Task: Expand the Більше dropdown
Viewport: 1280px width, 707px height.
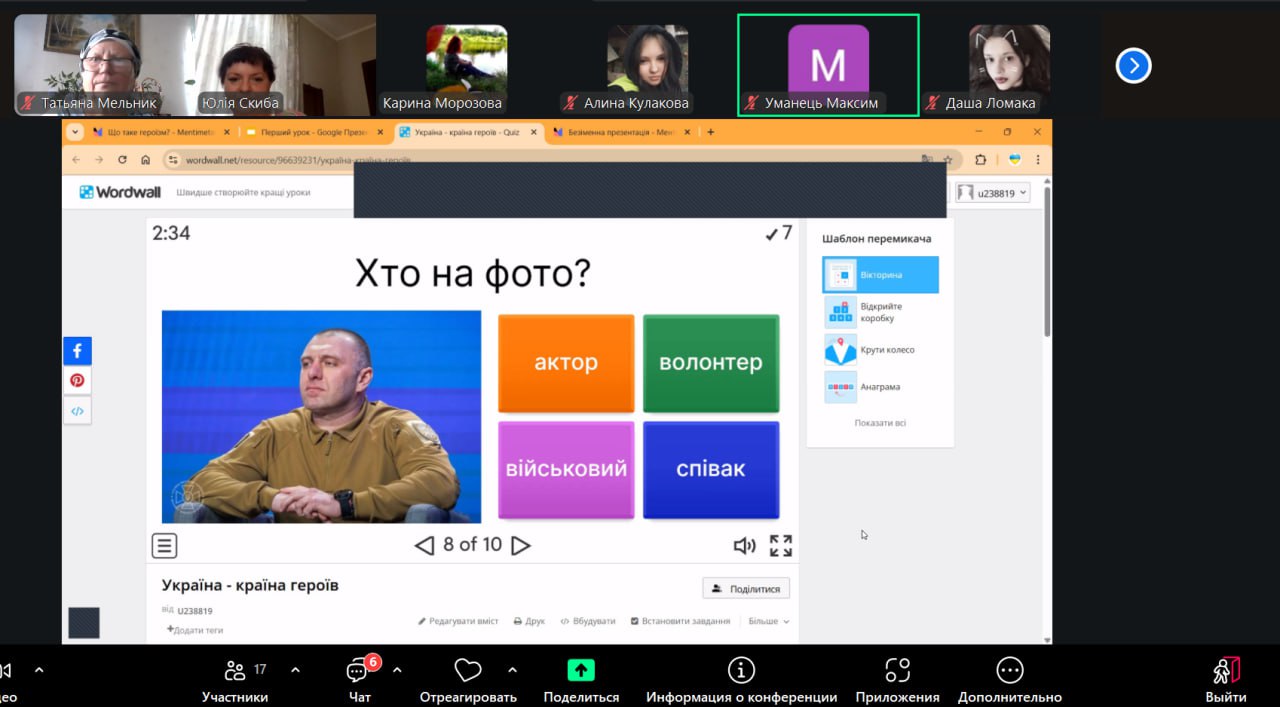Action: [768, 621]
